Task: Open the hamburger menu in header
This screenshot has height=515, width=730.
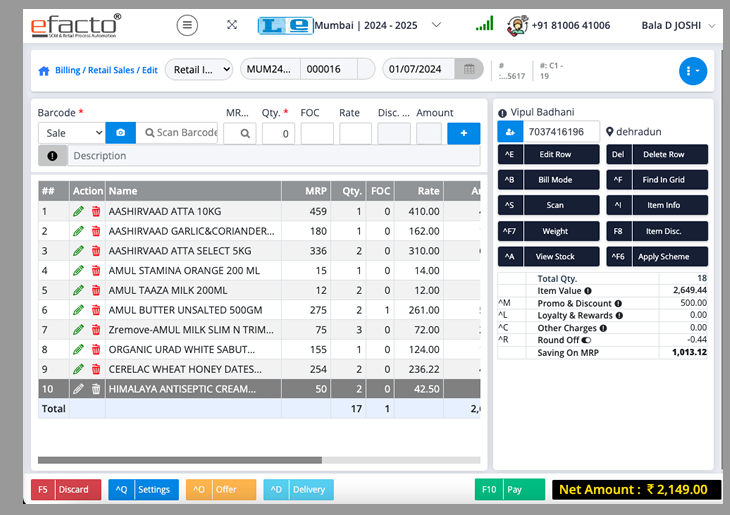Action: pyautogui.click(x=187, y=25)
